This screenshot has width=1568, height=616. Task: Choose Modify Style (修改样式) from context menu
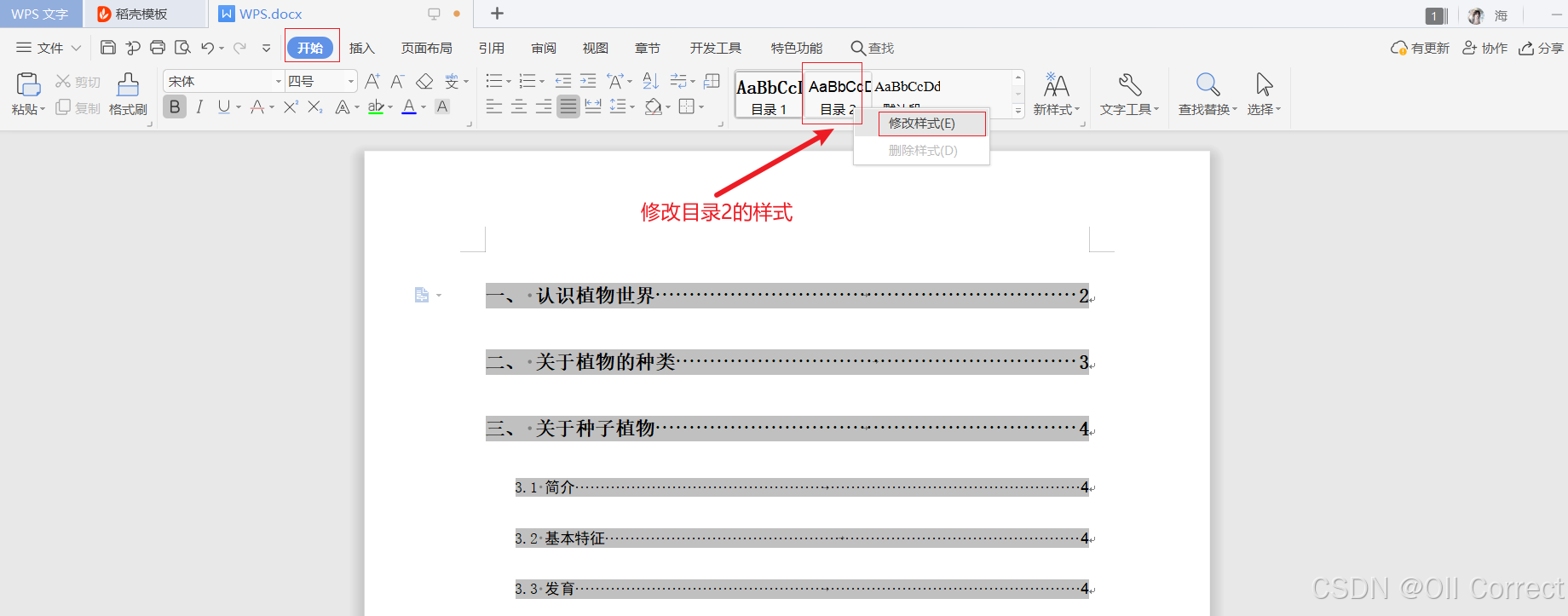click(x=922, y=124)
